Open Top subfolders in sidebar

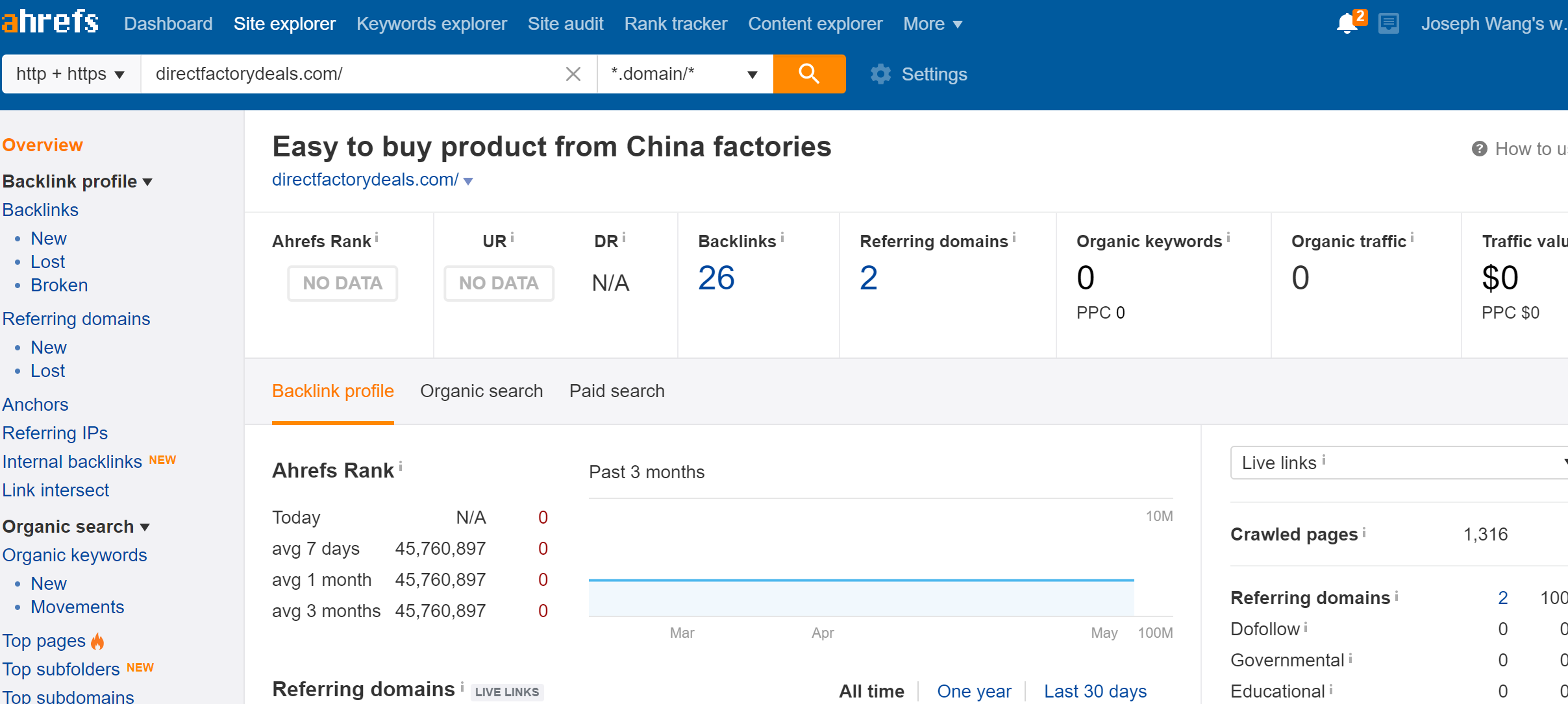[61, 670]
